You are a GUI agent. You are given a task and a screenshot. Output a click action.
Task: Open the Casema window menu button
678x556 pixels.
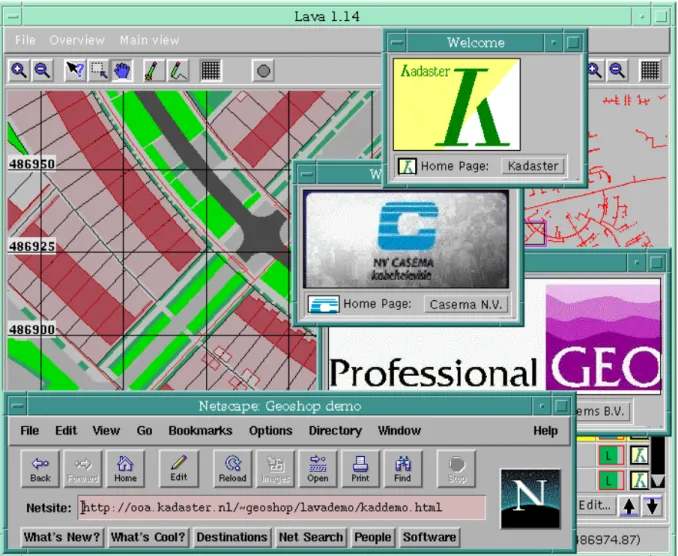pos(307,174)
